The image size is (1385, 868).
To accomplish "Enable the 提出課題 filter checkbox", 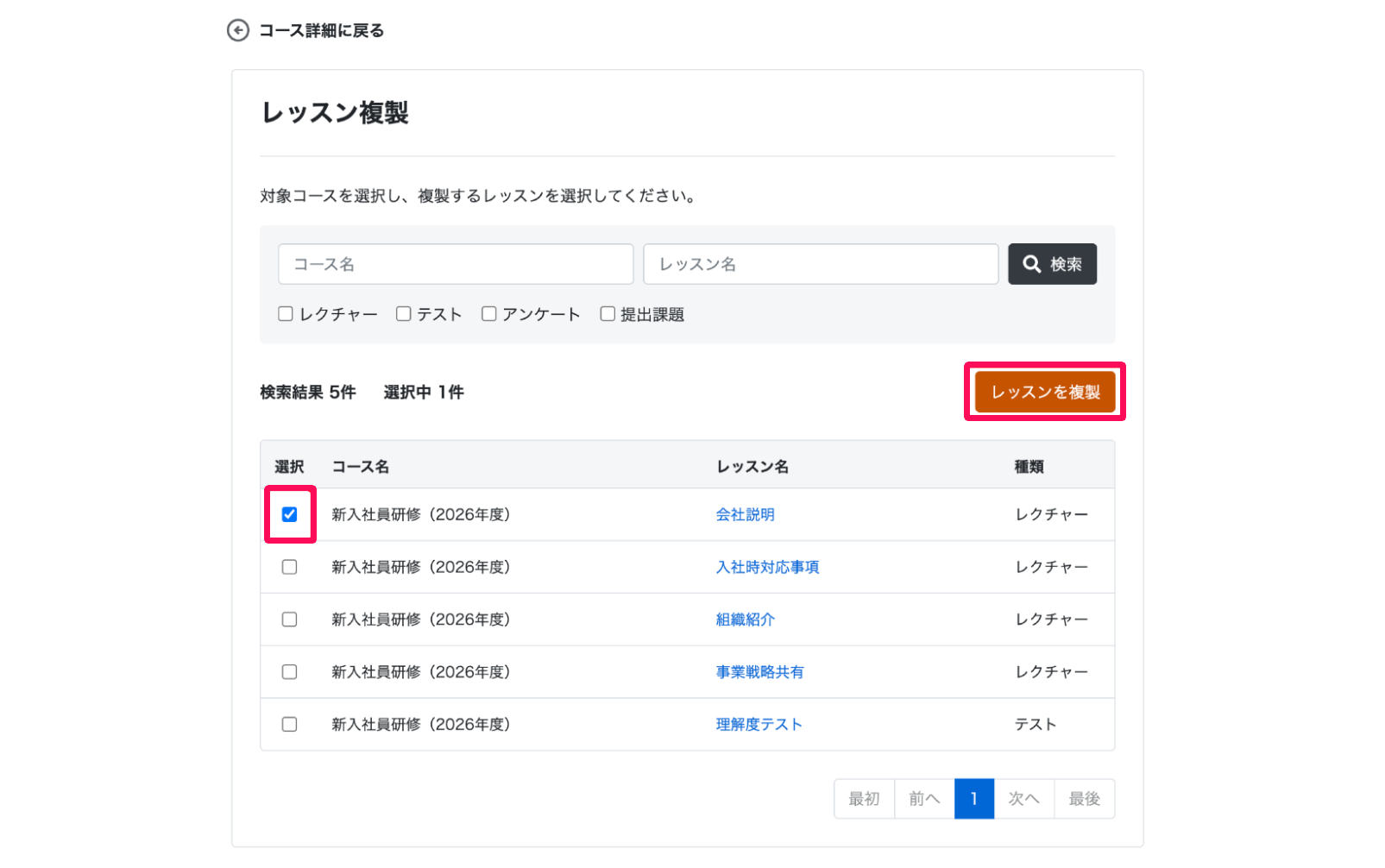I will click(608, 314).
